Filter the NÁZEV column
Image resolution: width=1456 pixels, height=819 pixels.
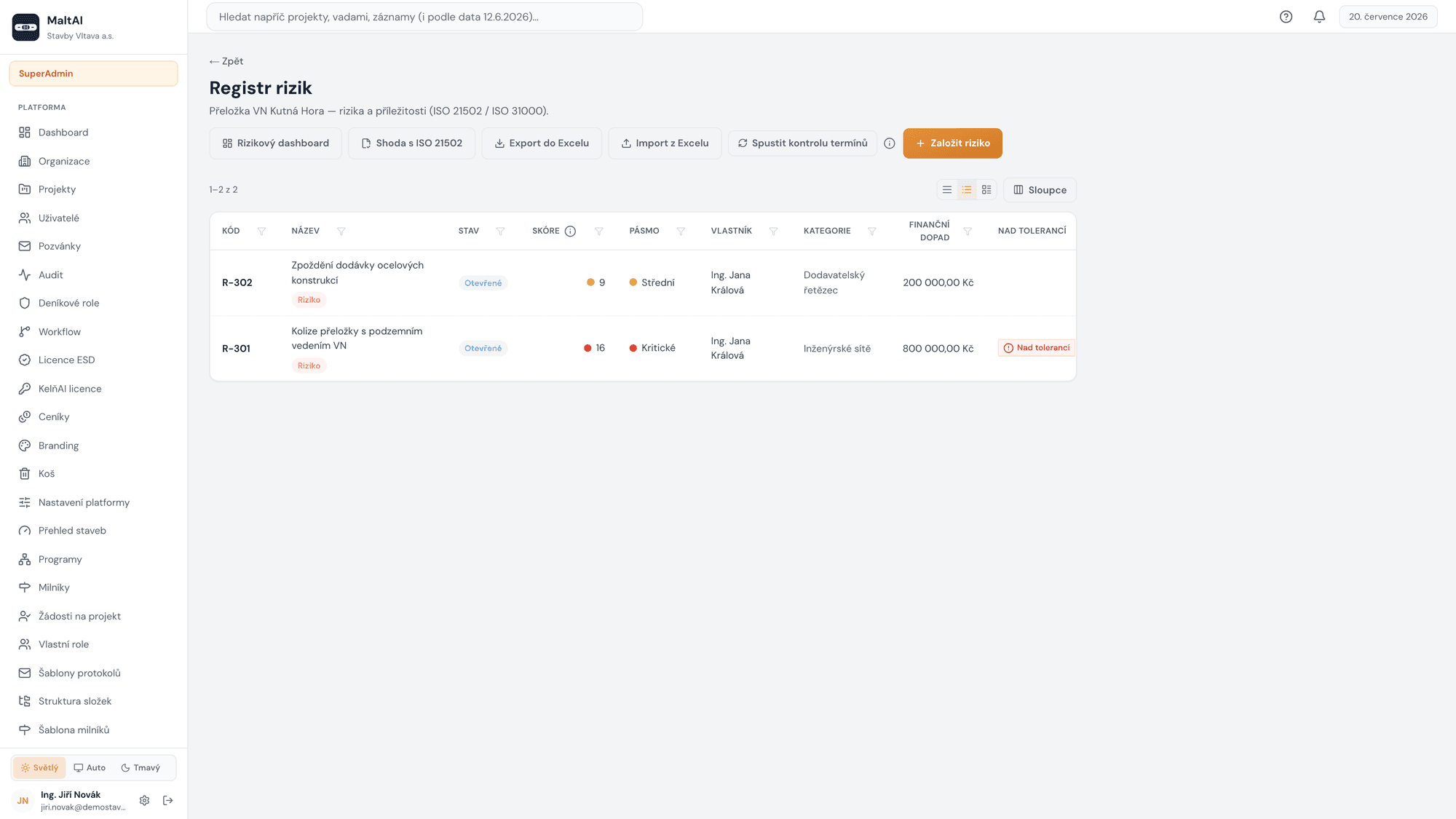pyautogui.click(x=341, y=232)
